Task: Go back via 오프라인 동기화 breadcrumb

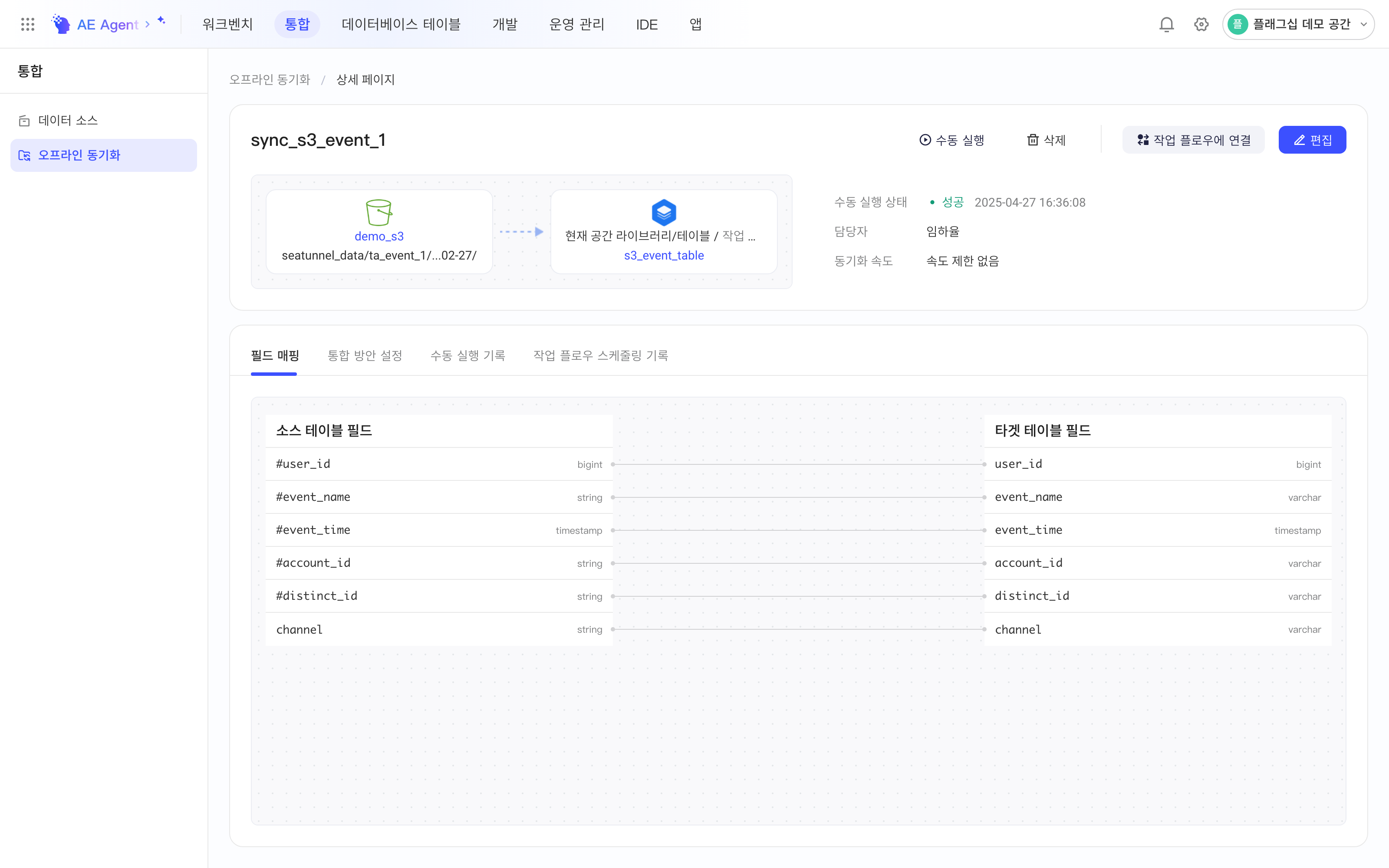Action: (270, 79)
